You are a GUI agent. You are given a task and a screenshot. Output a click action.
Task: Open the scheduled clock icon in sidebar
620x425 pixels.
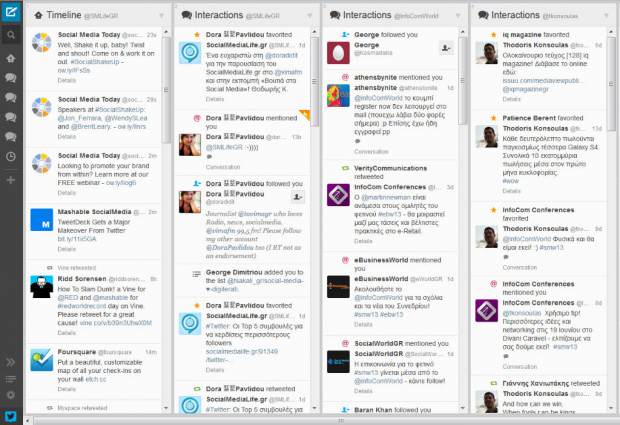pos(11,157)
